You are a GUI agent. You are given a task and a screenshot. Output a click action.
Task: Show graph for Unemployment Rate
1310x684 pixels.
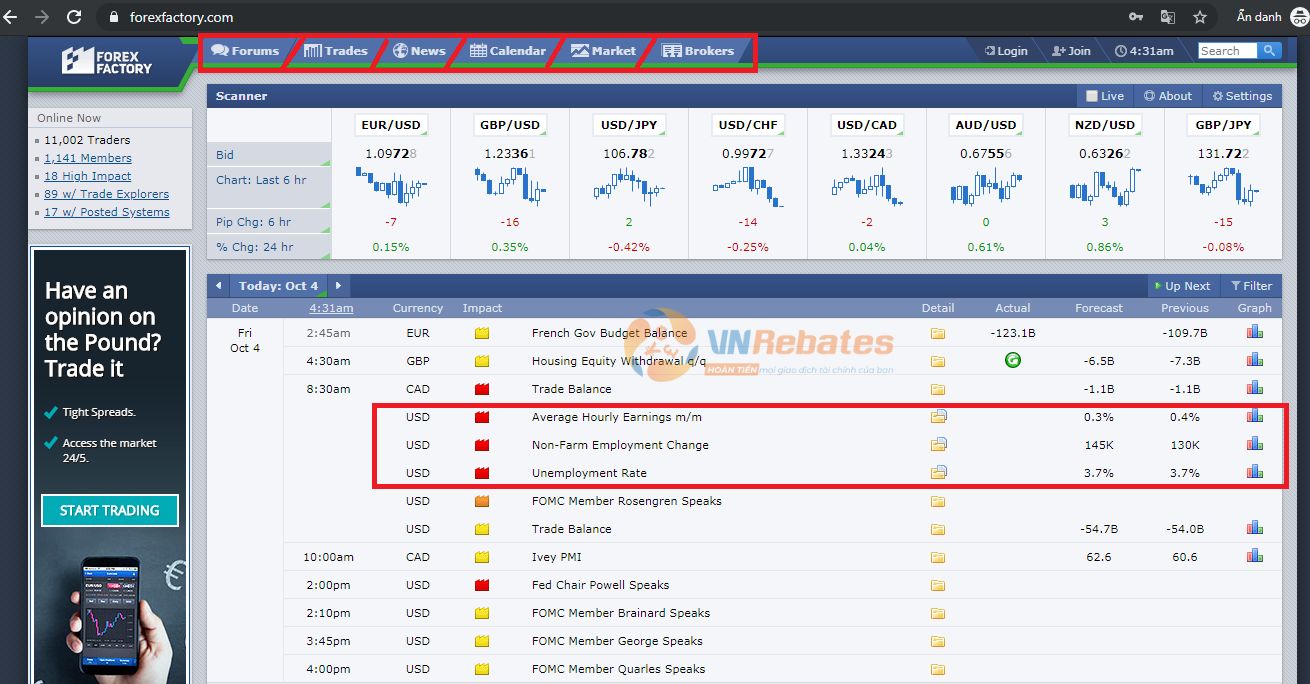click(1254, 472)
